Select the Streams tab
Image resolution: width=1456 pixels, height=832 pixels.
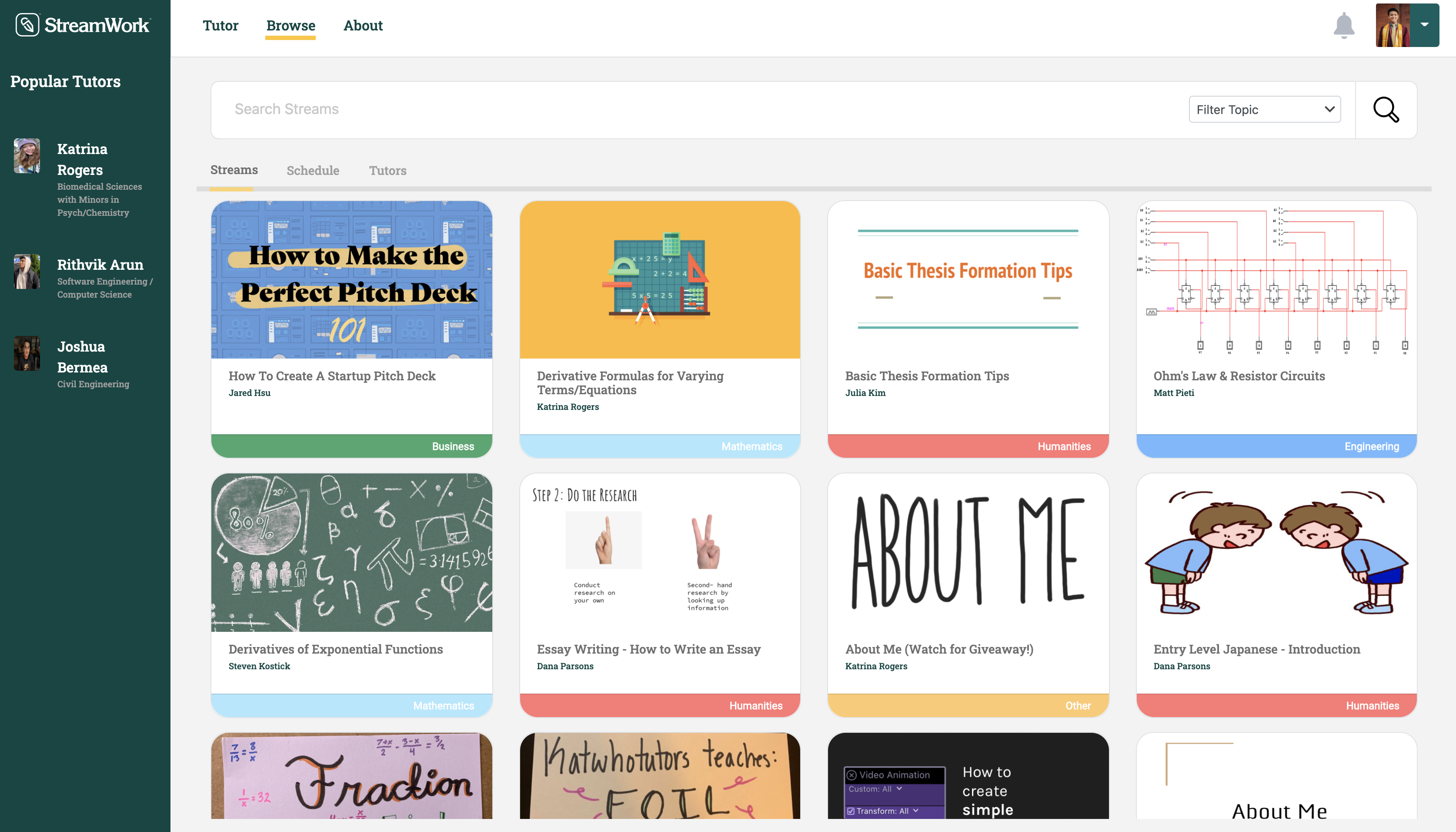(x=234, y=170)
